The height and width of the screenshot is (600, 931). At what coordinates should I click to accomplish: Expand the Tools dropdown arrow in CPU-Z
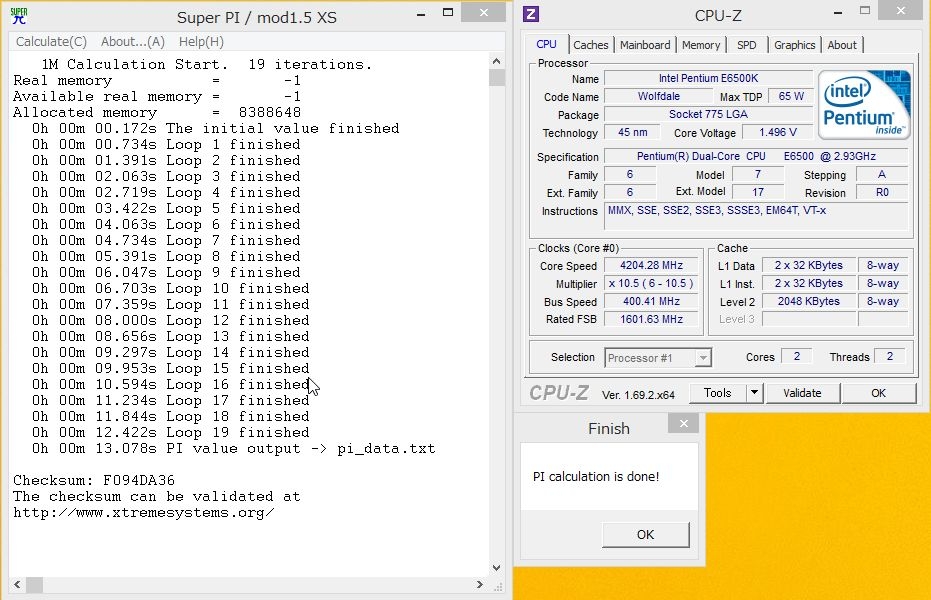pos(754,393)
